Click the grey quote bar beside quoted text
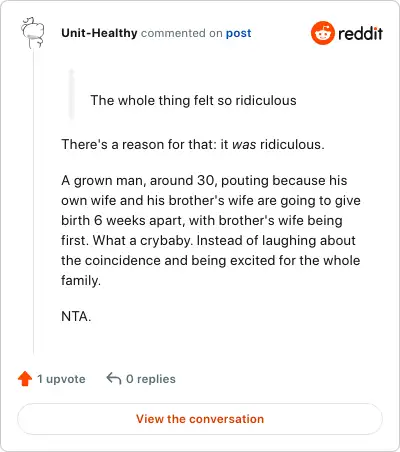The width and height of the screenshot is (400, 452). (71, 95)
